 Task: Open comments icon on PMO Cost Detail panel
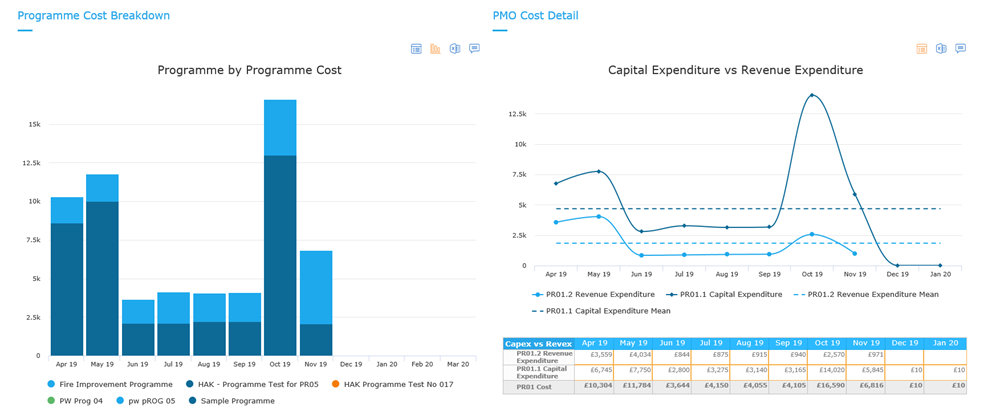pyautogui.click(x=960, y=49)
